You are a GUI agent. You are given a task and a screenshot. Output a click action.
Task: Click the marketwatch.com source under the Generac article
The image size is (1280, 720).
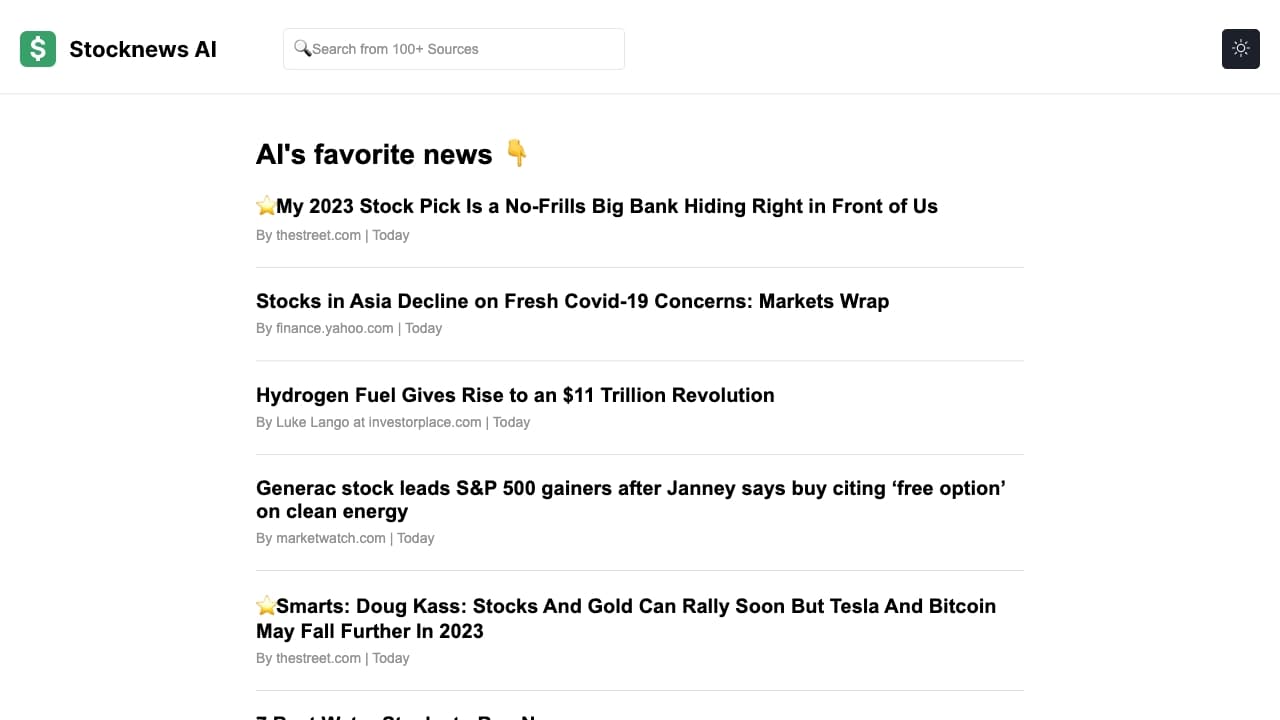(330, 538)
